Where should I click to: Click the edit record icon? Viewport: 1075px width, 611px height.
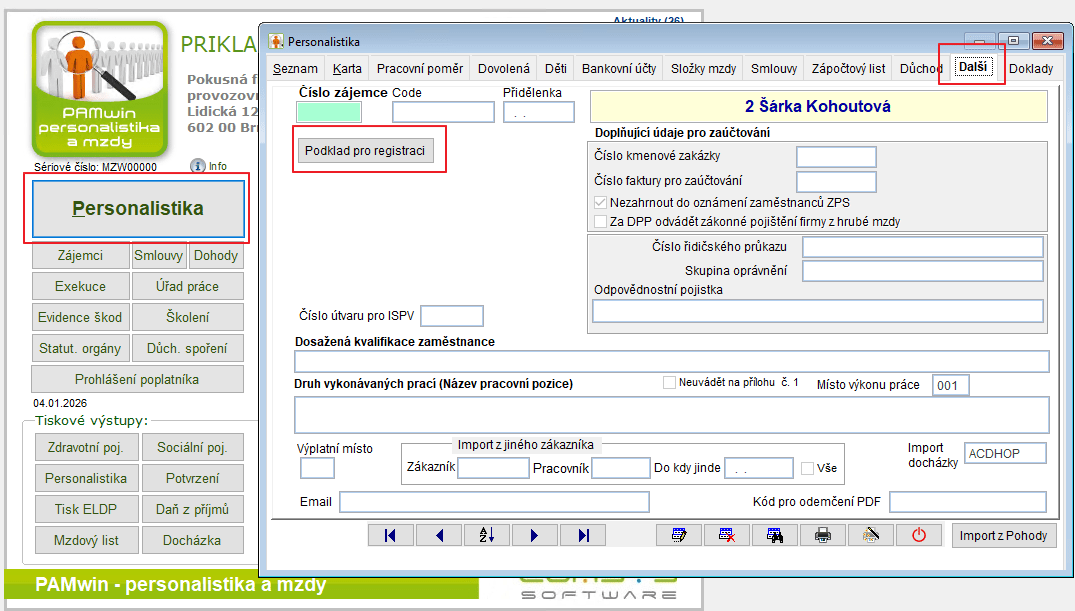click(x=679, y=535)
